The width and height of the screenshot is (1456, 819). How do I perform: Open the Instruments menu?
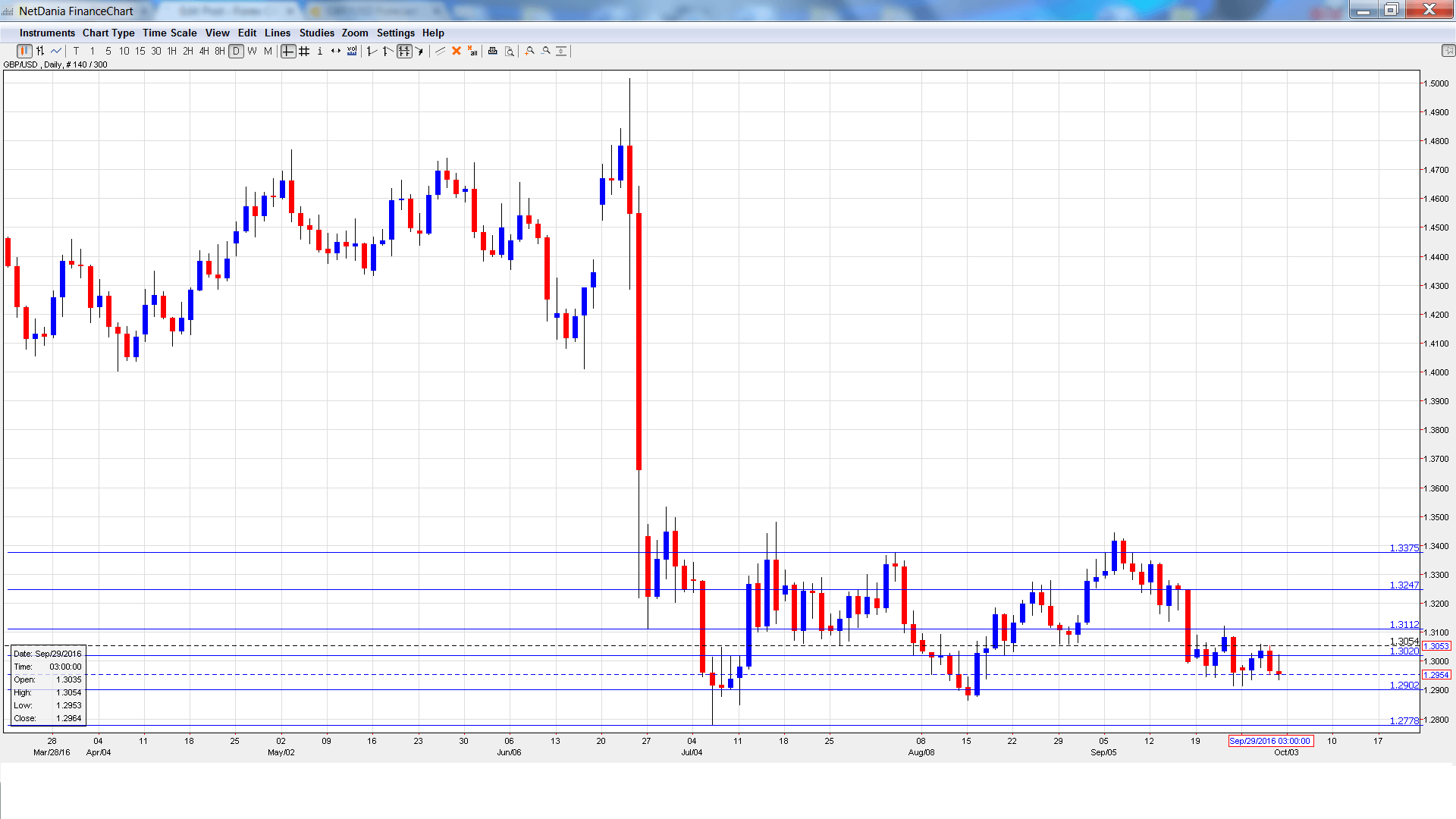coord(47,33)
